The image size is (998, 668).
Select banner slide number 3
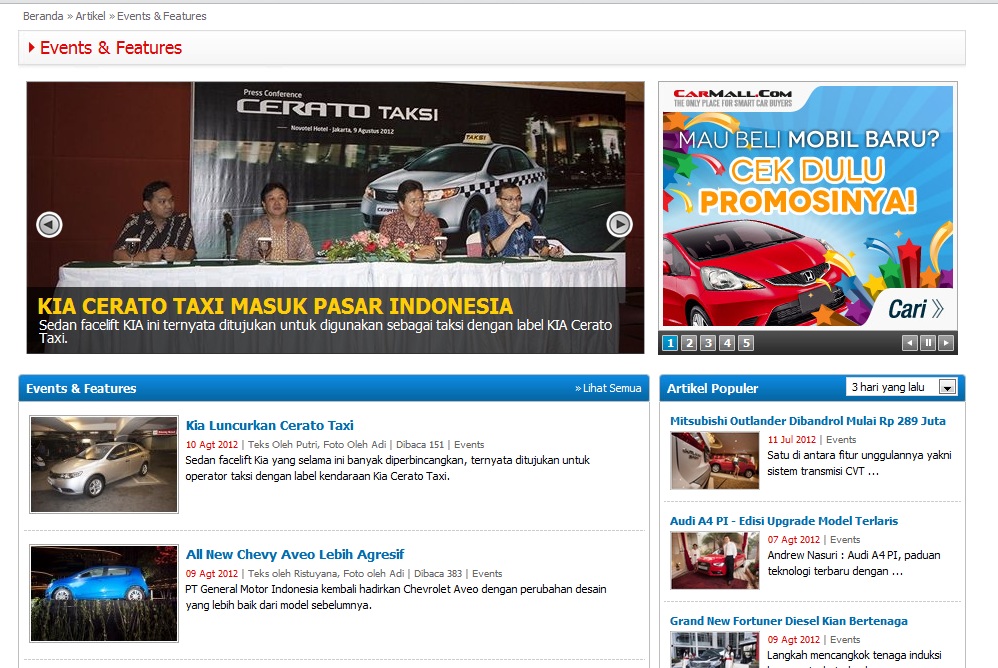(708, 343)
